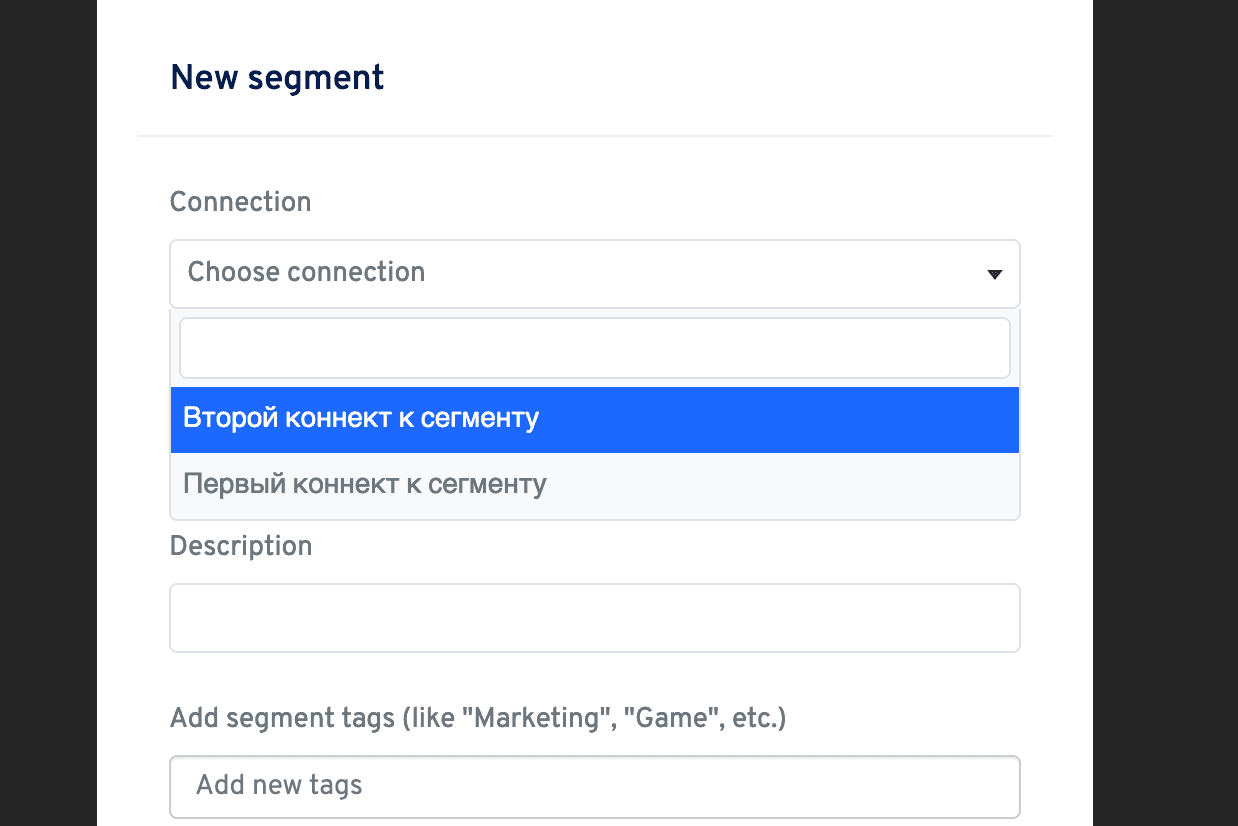The image size is (1238, 826).
Task: Click the 'New segment' heading
Action: 277,78
